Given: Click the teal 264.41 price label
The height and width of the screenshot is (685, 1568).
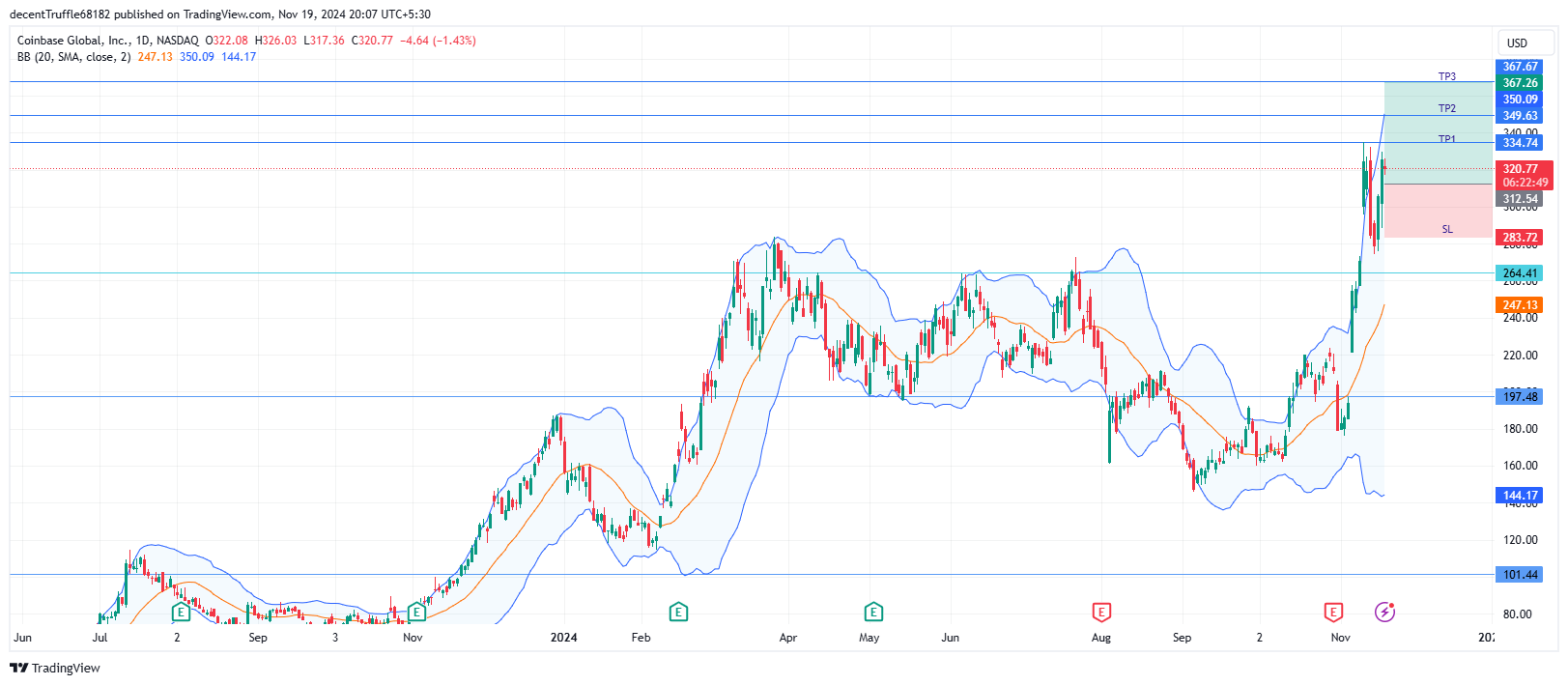Looking at the screenshot, I should pyautogui.click(x=1520, y=273).
